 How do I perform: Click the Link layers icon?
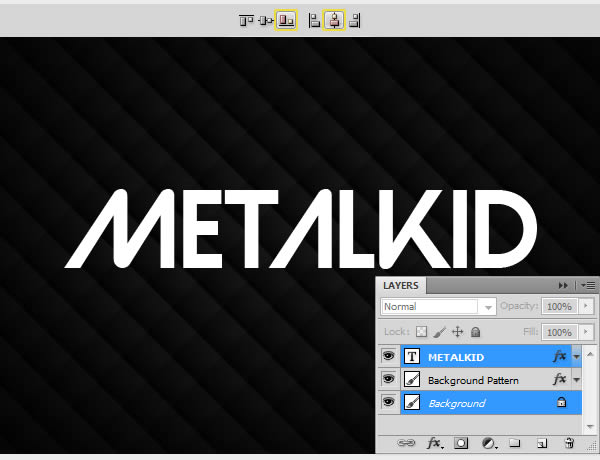tap(406, 443)
